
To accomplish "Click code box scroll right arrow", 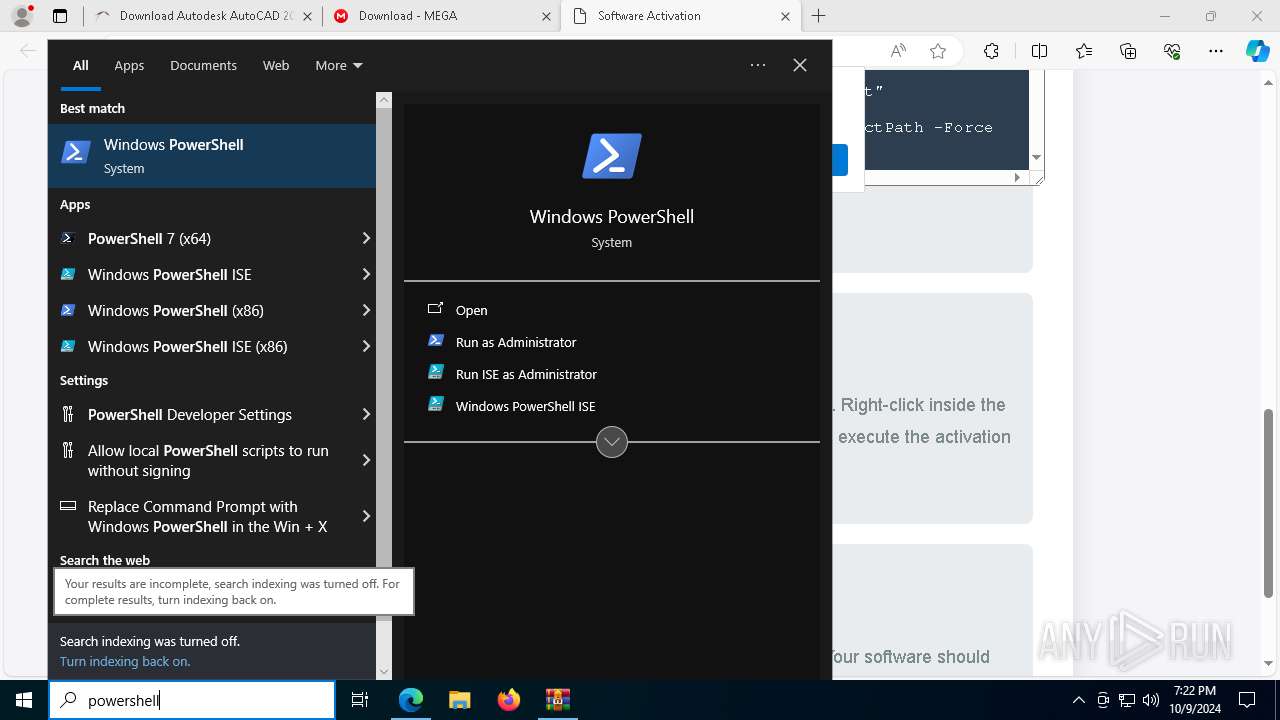I will (1017, 177).
